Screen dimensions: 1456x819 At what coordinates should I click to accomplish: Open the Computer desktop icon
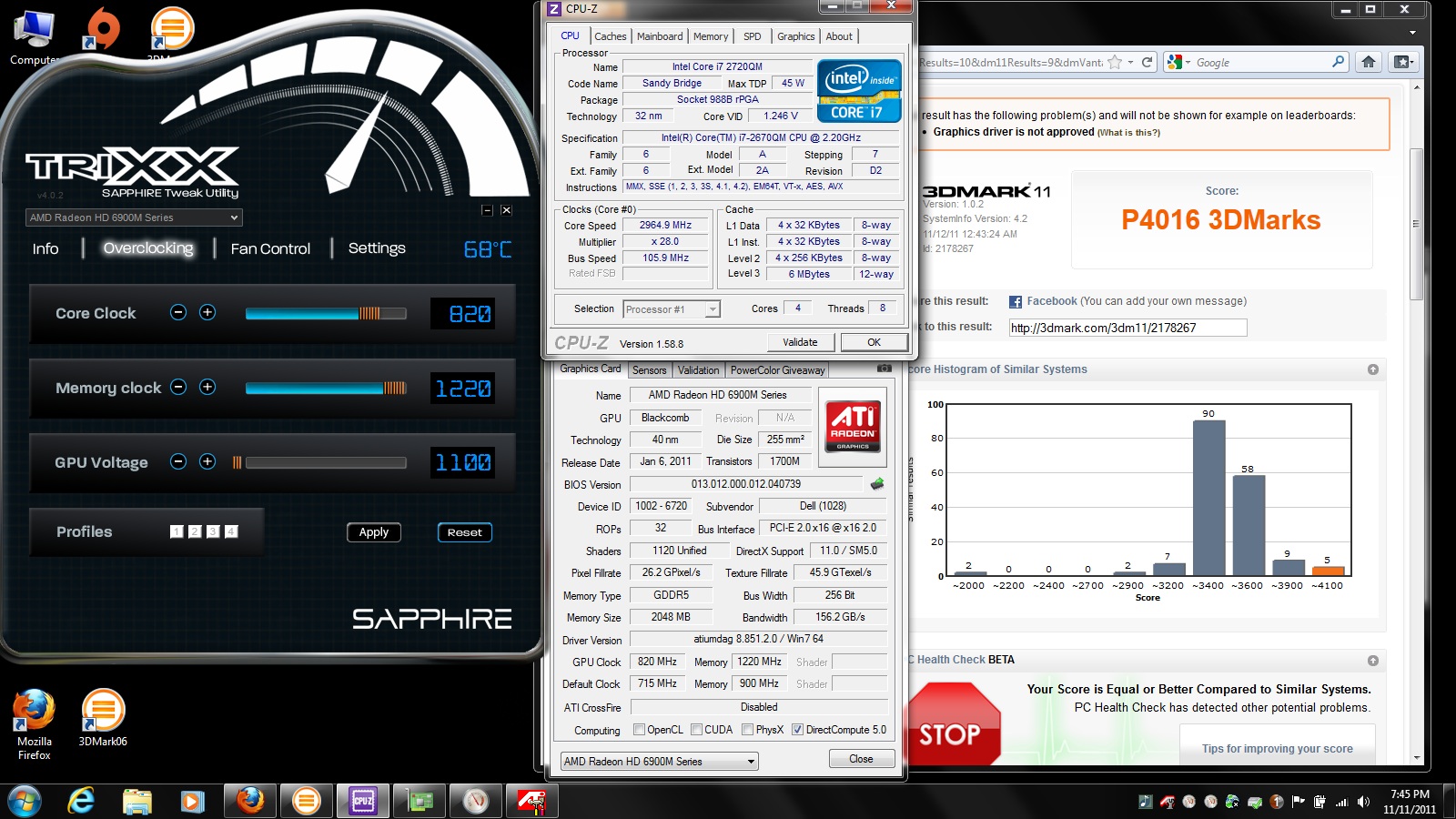(x=34, y=38)
